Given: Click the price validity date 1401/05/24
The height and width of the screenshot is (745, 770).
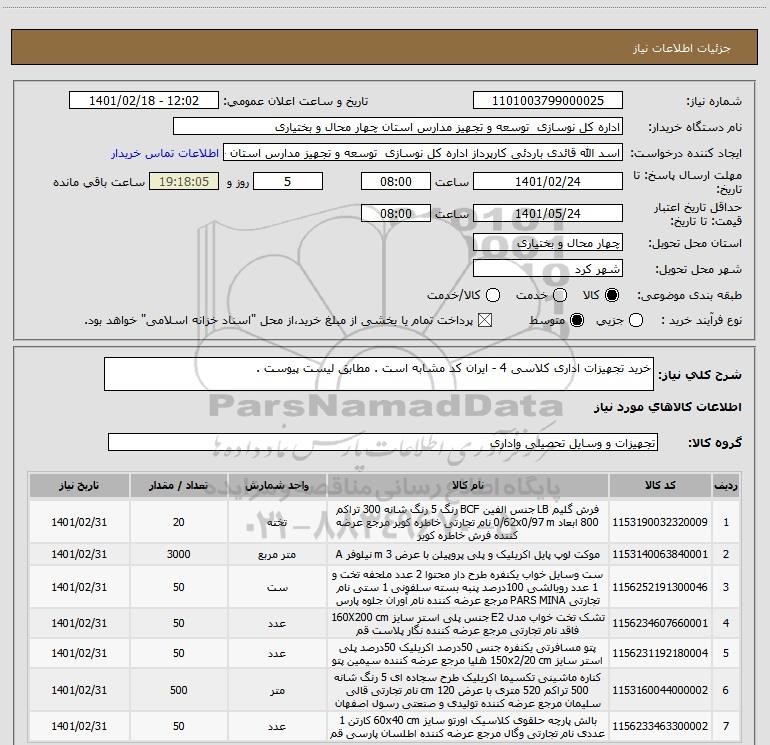Looking at the screenshot, I should click(x=548, y=213).
